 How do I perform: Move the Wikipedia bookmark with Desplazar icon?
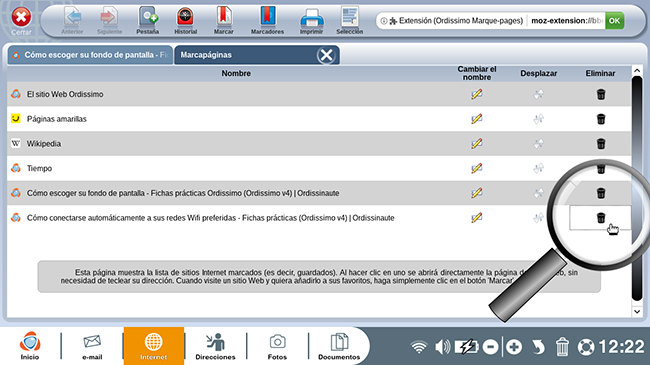click(x=538, y=144)
